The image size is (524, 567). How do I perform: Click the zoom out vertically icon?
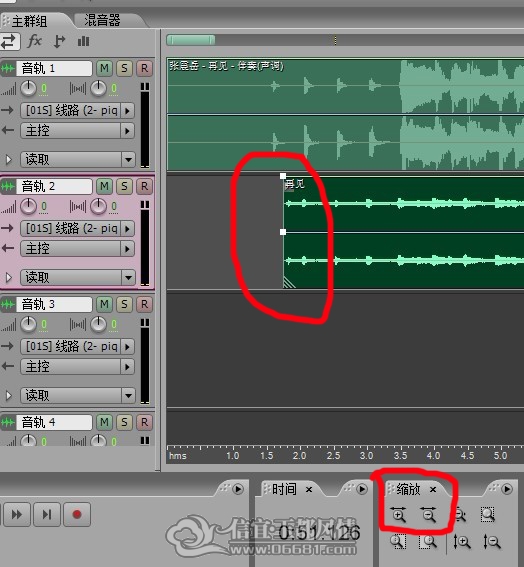click(492, 542)
